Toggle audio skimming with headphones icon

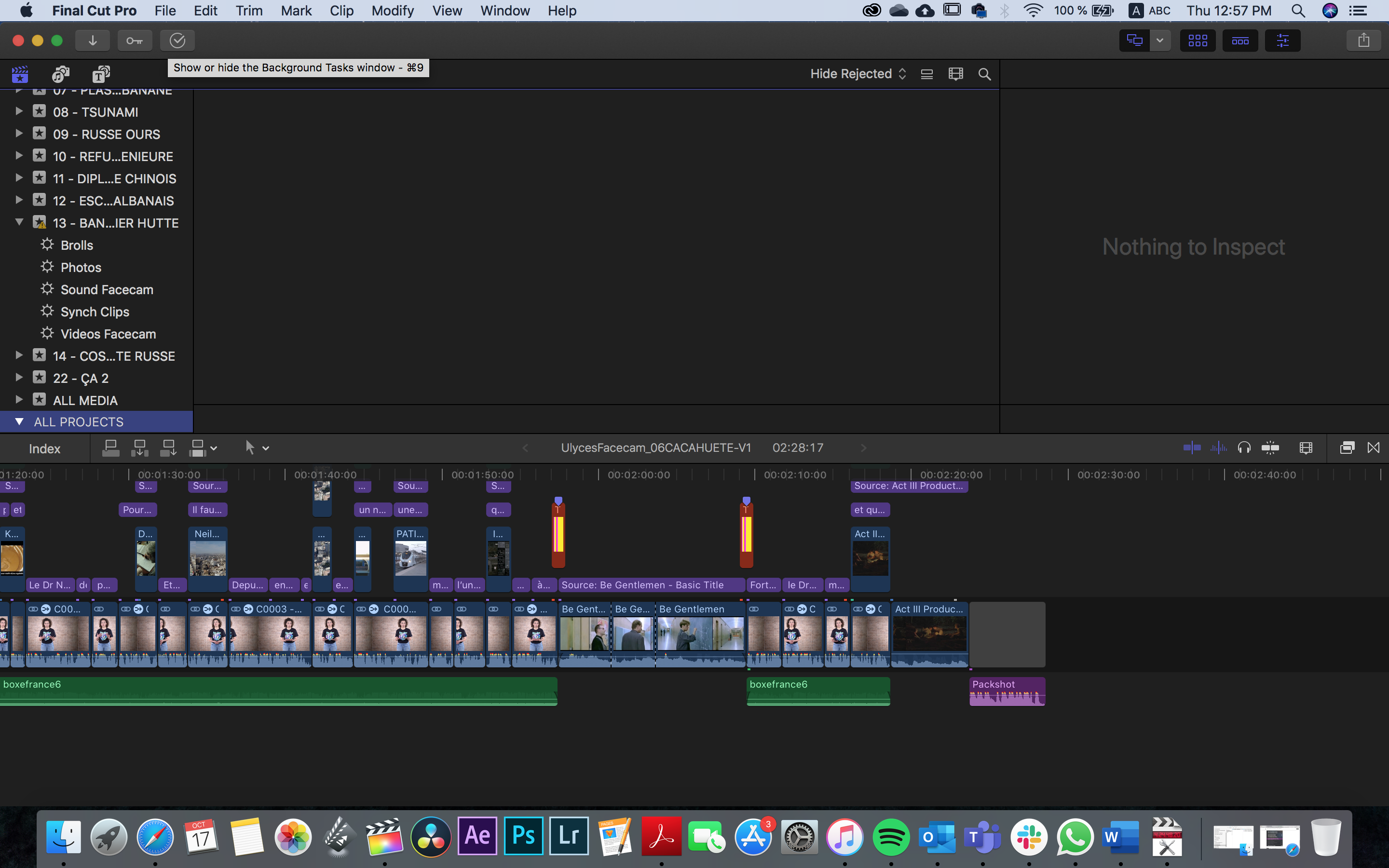pyautogui.click(x=1244, y=448)
